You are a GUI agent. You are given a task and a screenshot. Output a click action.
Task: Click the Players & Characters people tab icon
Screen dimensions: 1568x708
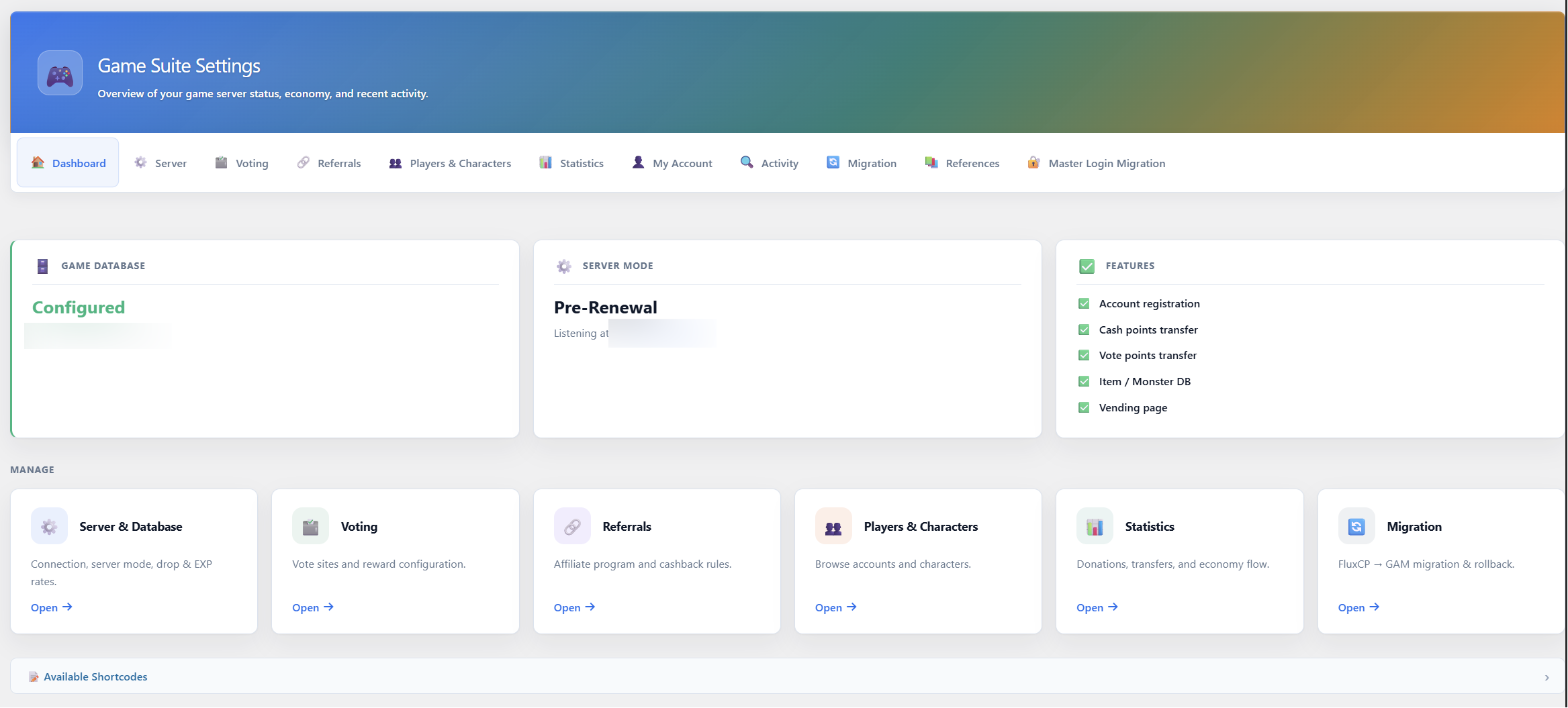coord(396,163)
